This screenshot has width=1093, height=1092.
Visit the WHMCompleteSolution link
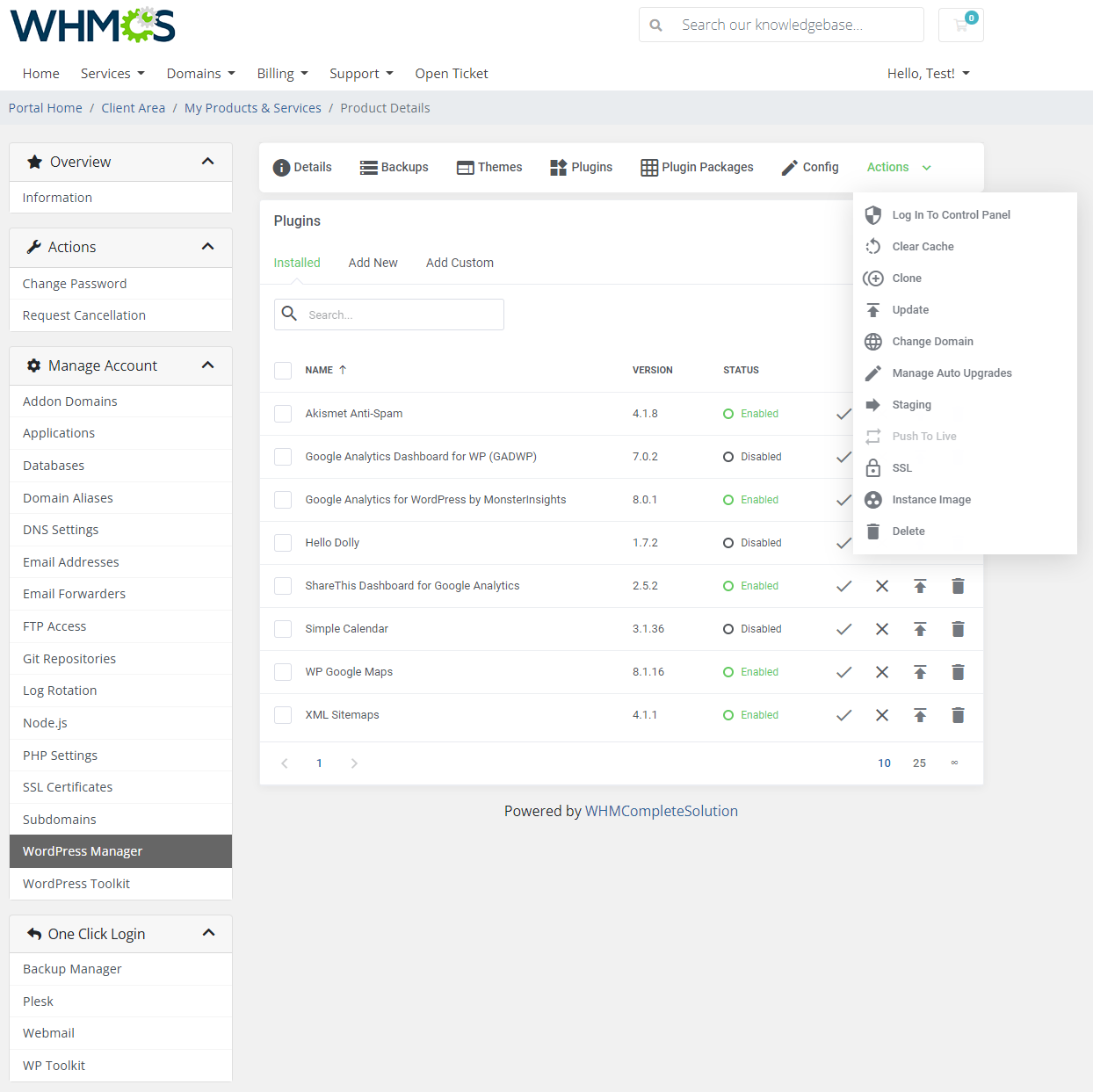(662, 811)
